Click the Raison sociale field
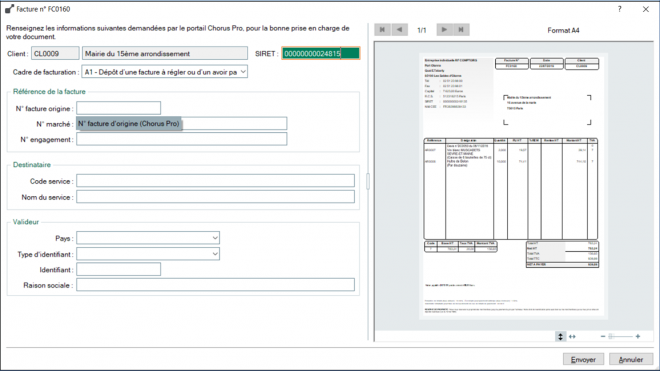The width and height of the screenshot is (660, 371). [216, 285]
